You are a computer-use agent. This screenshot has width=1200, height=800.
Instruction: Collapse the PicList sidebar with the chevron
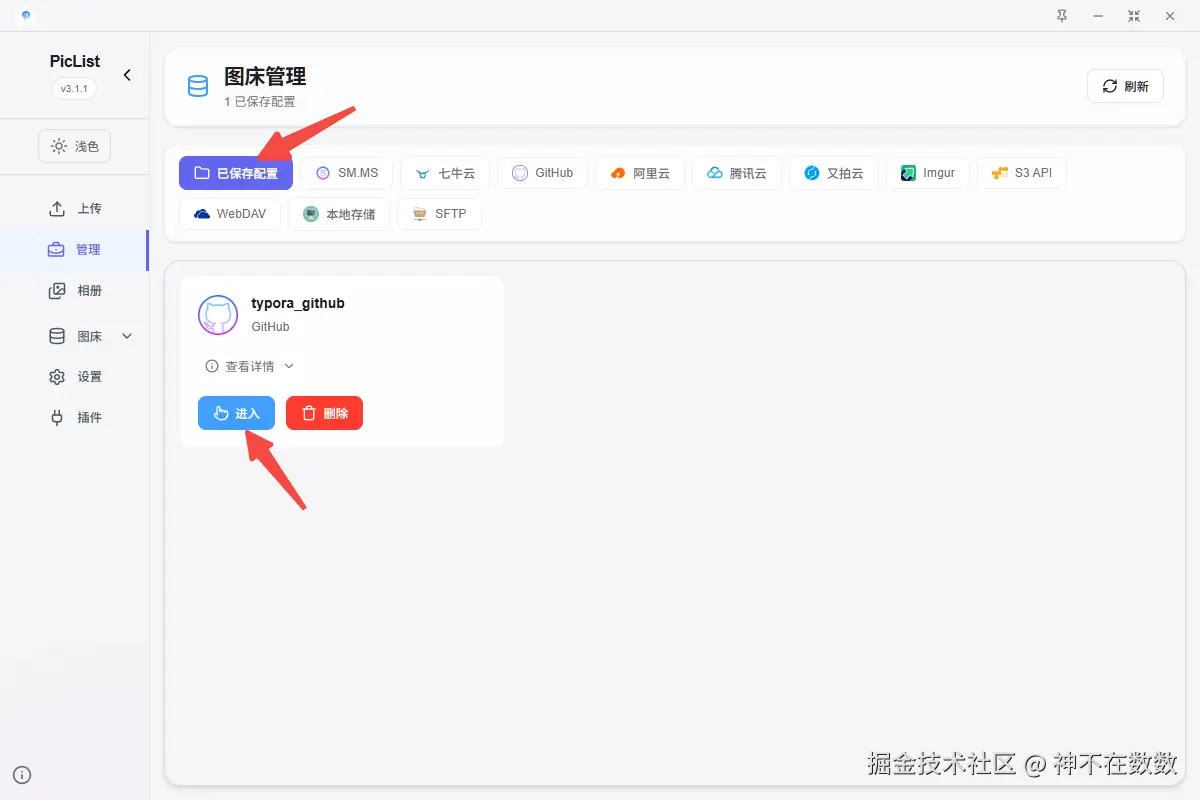click(127, 75)
